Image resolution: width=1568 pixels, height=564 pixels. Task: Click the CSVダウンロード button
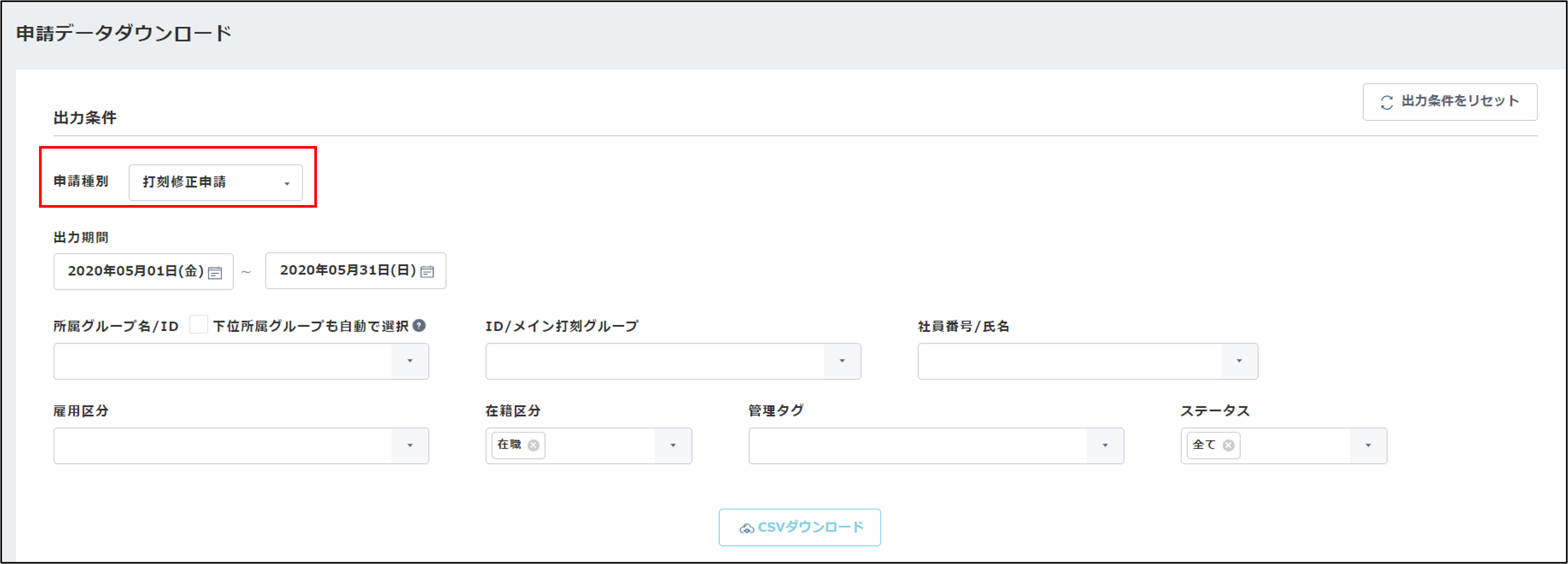click(799, 528)
